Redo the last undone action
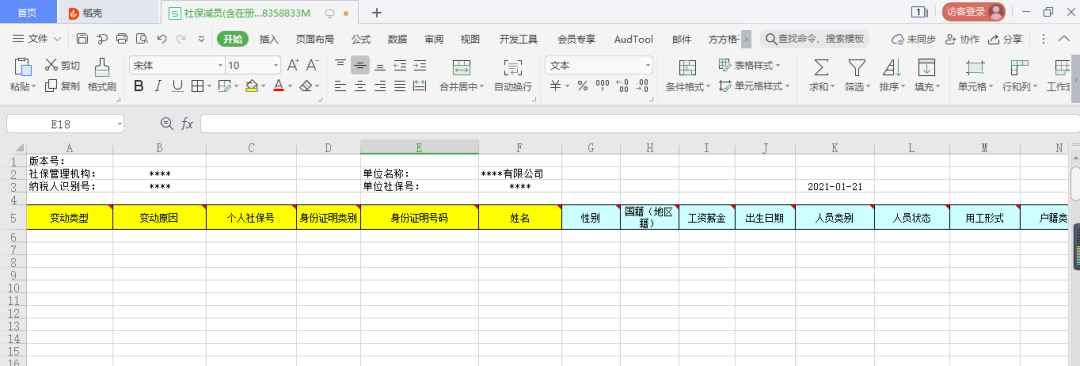The height and width of the screenshot is (366, 1080). pyautogui.click(x=182, y=39)
